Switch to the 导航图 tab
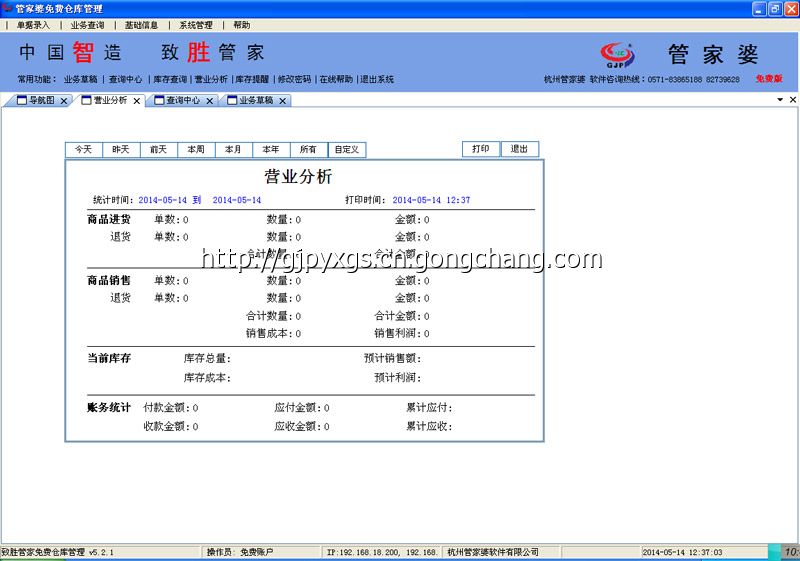 pyautogui.click(x=41, y=100)
